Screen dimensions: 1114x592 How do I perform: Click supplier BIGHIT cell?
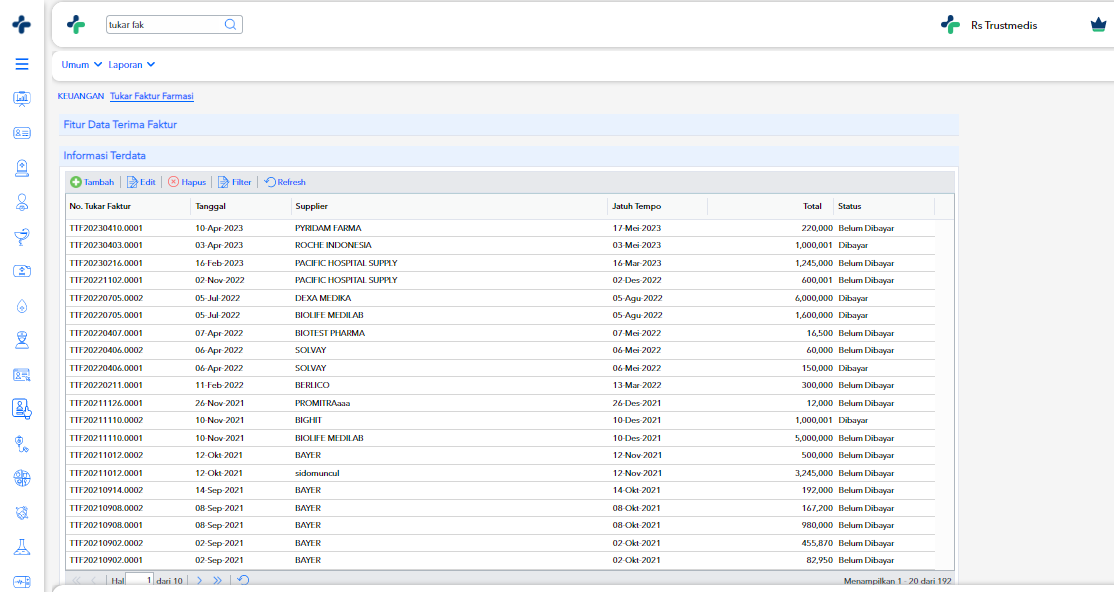point(450,420)
